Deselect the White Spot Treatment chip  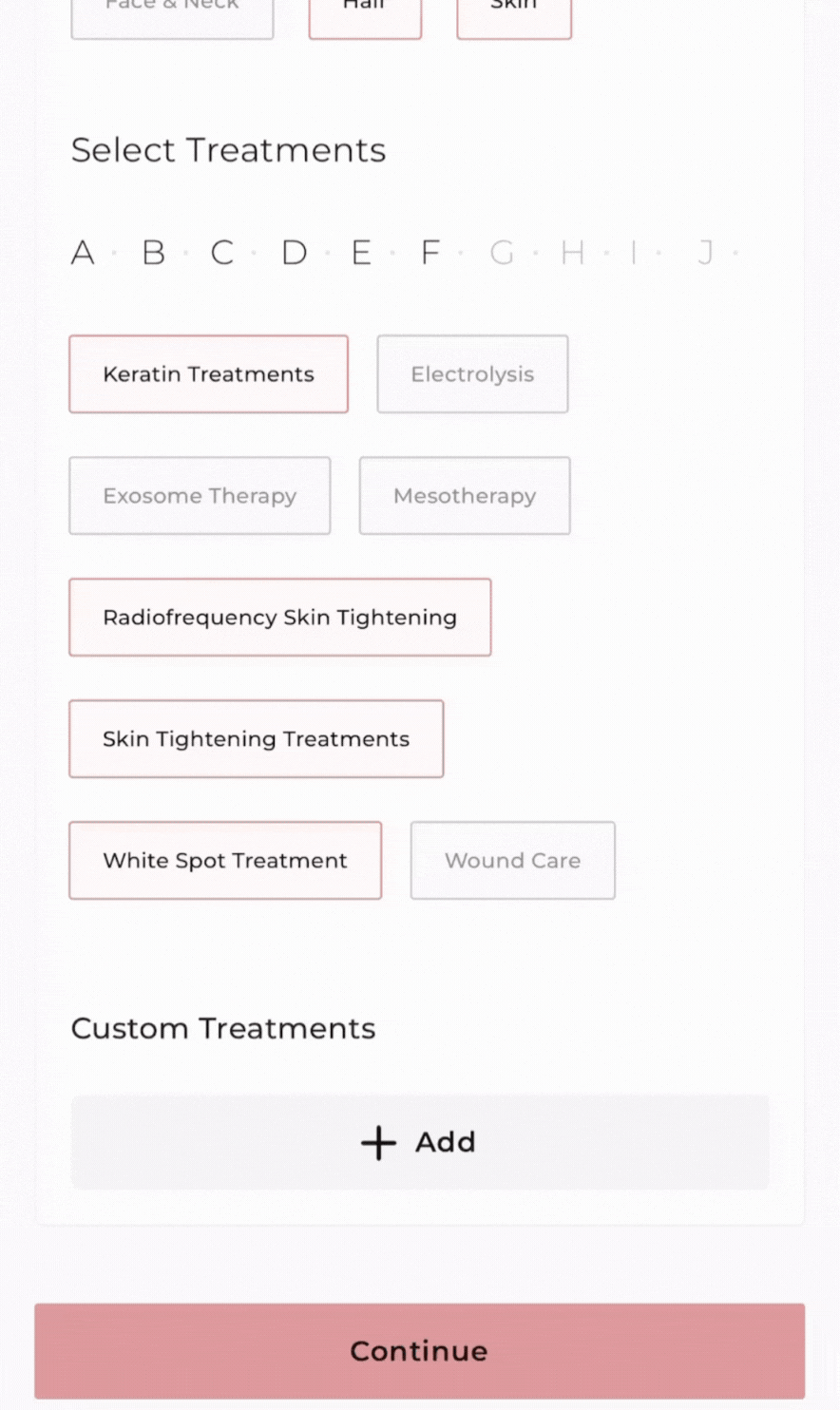[x=225, y=861]
